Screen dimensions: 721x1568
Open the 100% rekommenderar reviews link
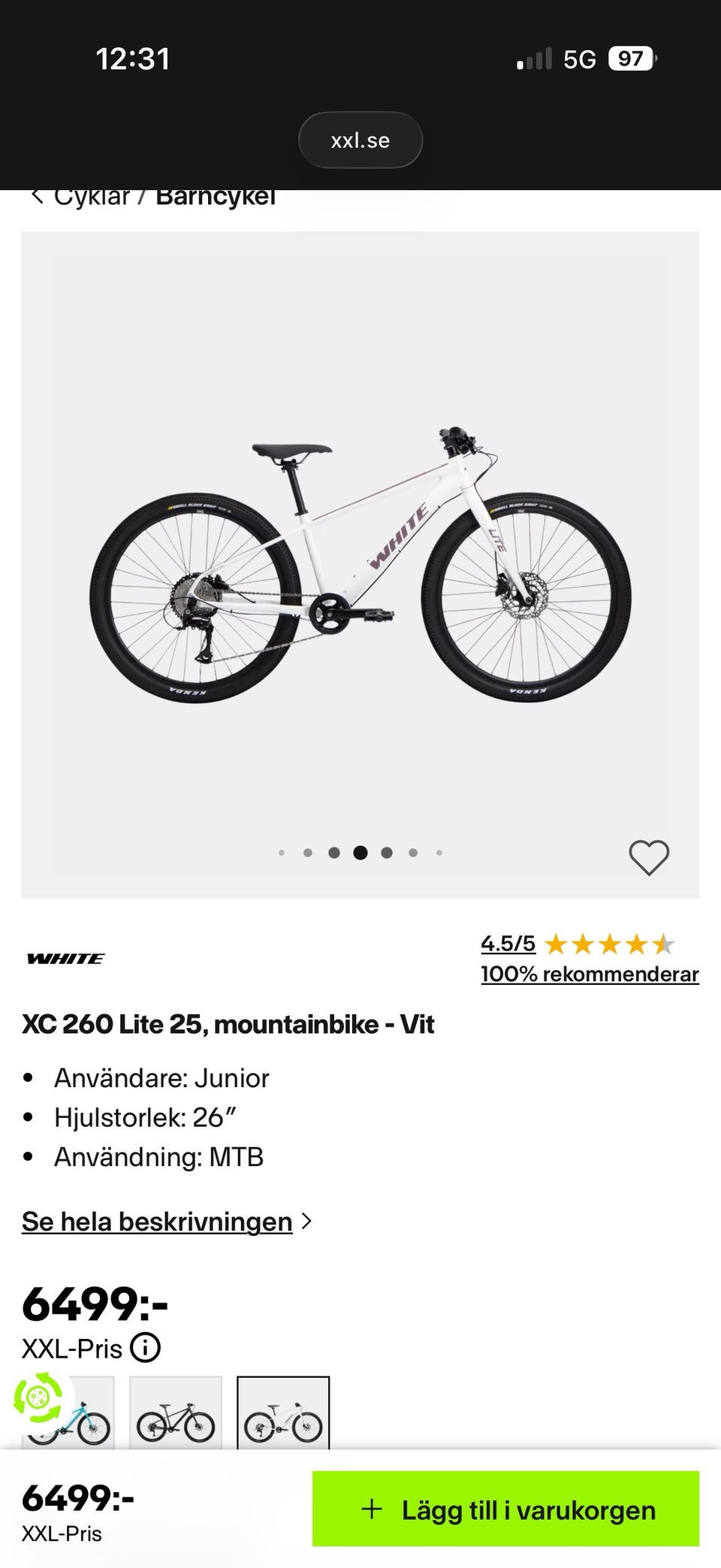(590, 974)
